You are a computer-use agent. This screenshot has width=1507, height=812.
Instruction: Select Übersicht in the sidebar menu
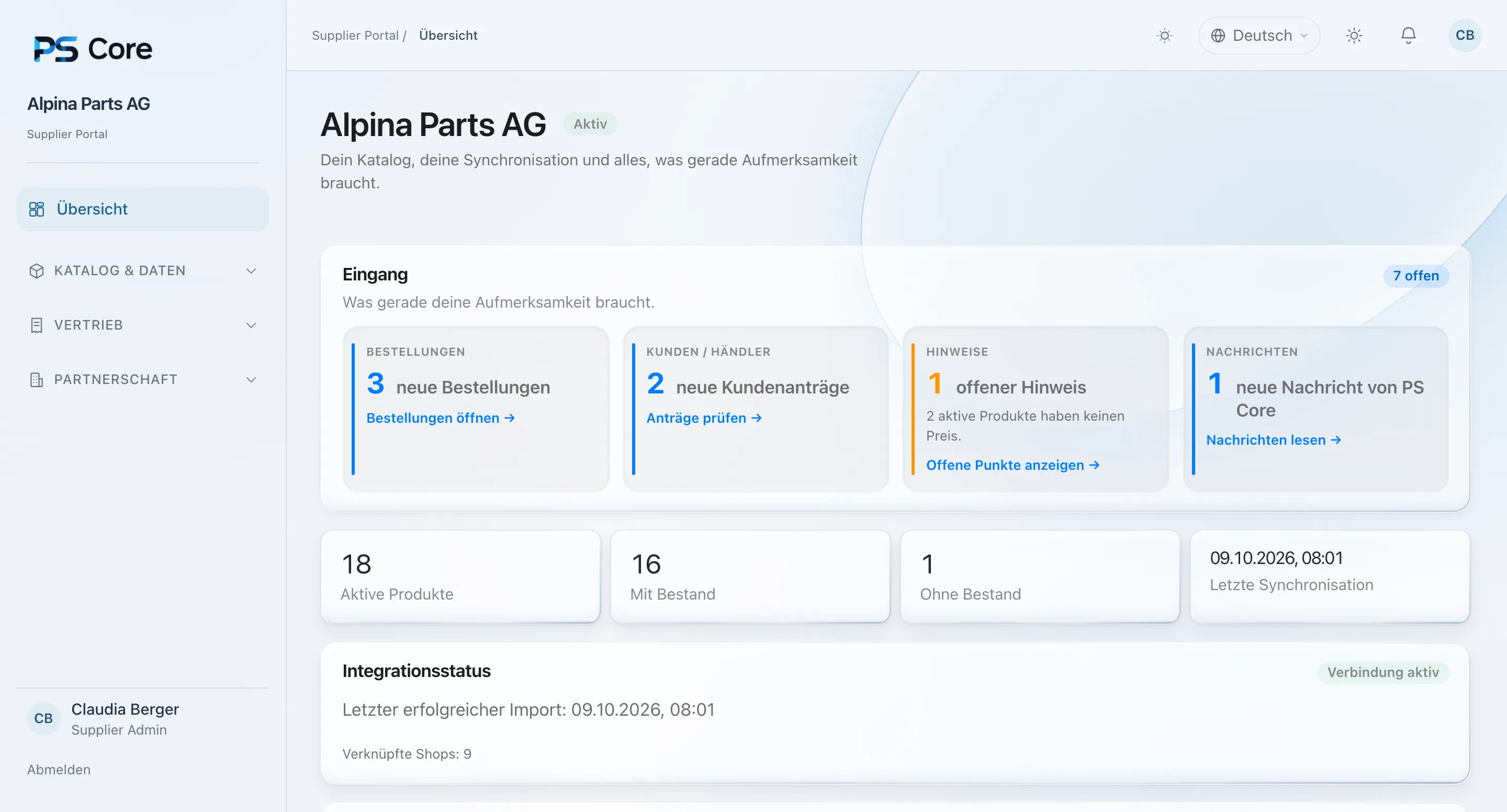143,209
